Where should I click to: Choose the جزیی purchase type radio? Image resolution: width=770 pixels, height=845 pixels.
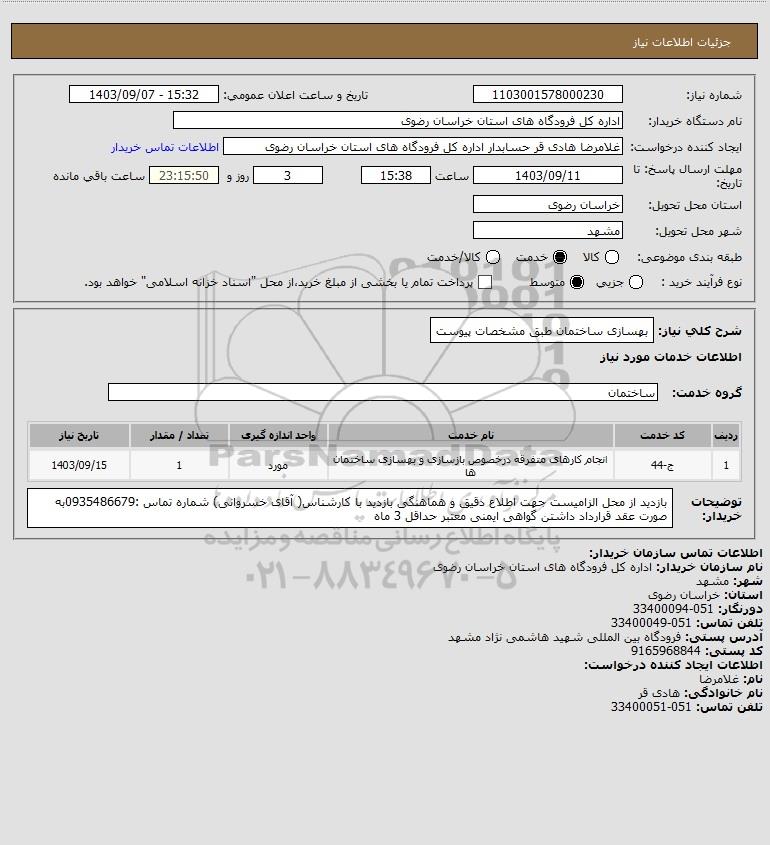pyautogui.click(x=636, y=282)
